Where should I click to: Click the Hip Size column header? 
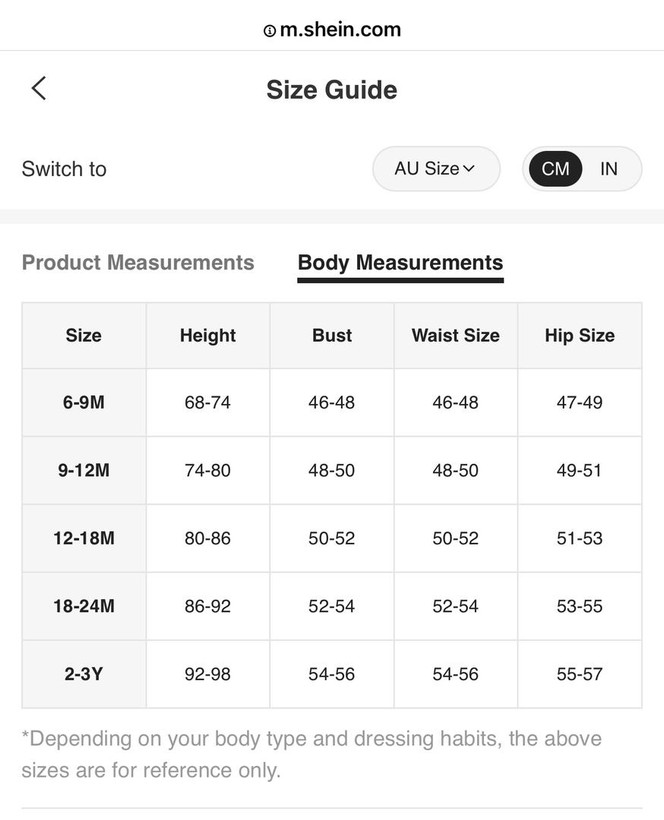(x=580, y=335)
